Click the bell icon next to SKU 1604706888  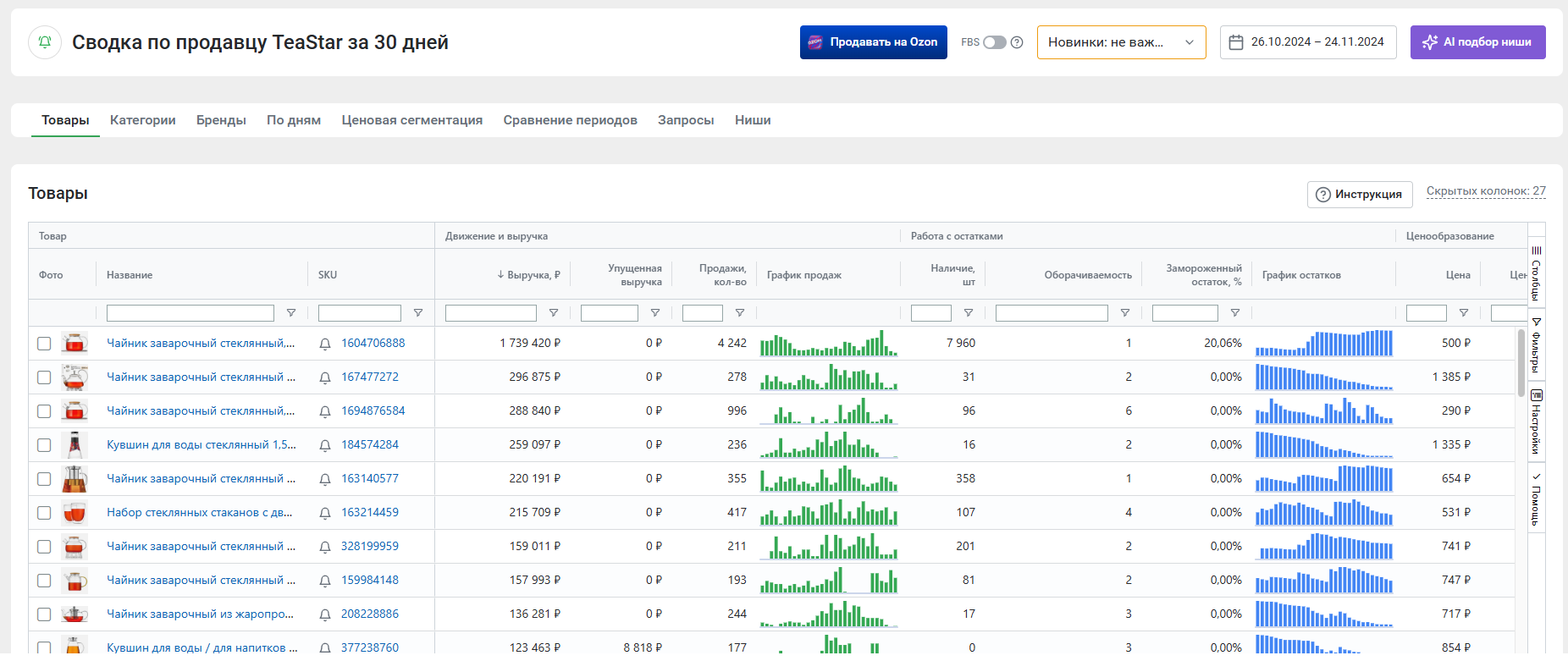325,344
